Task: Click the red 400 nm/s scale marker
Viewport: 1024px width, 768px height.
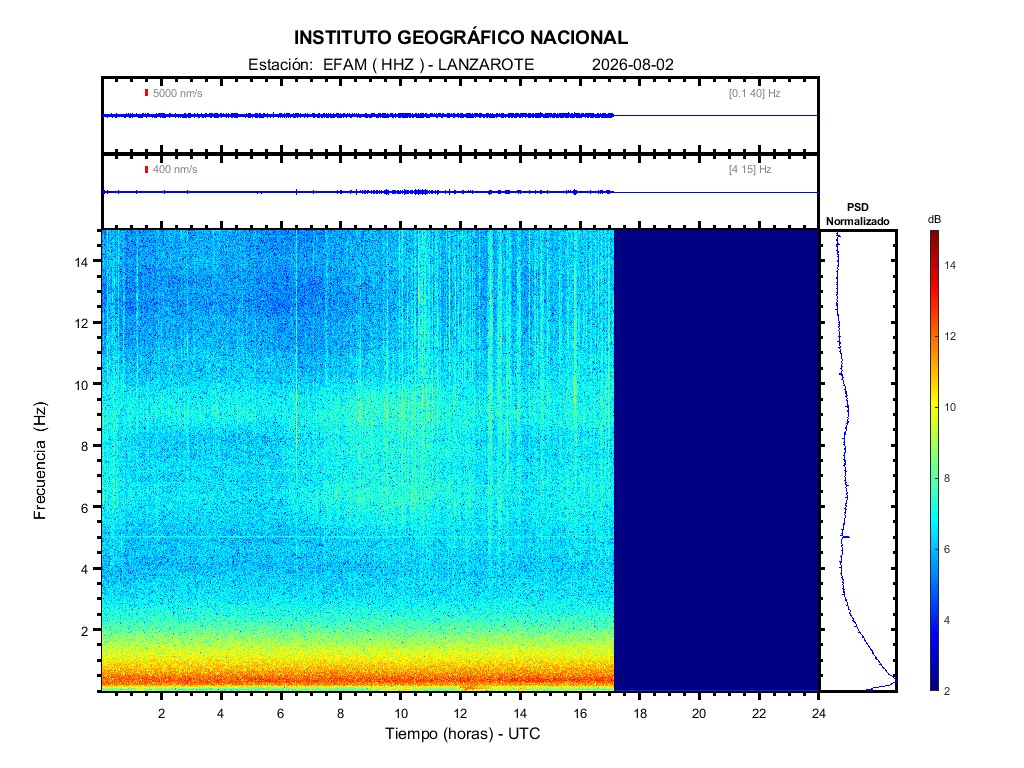Action: click(x=146, y=169)
